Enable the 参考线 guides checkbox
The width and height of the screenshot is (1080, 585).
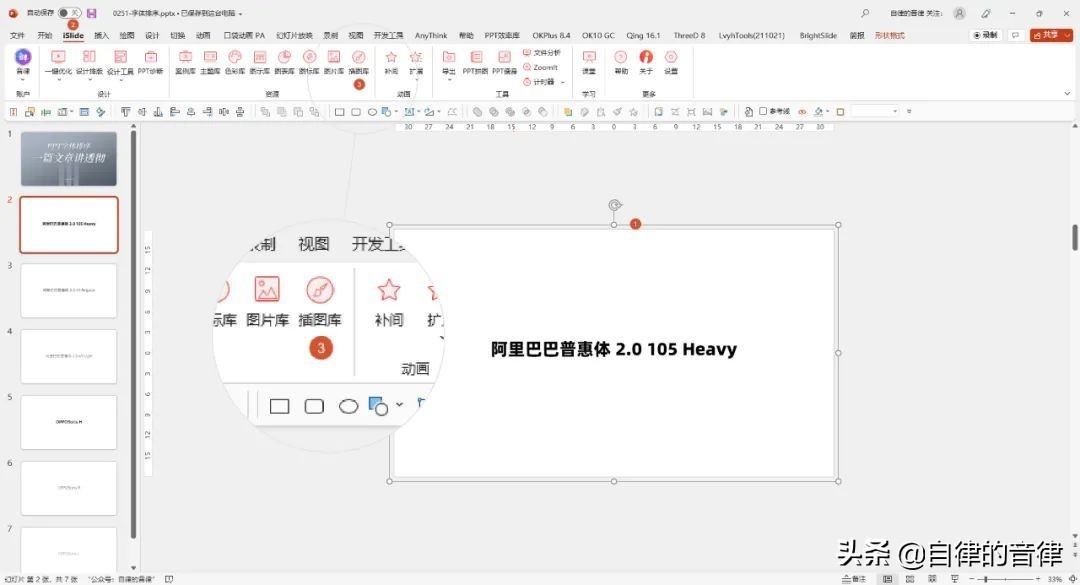click(763, 111)
